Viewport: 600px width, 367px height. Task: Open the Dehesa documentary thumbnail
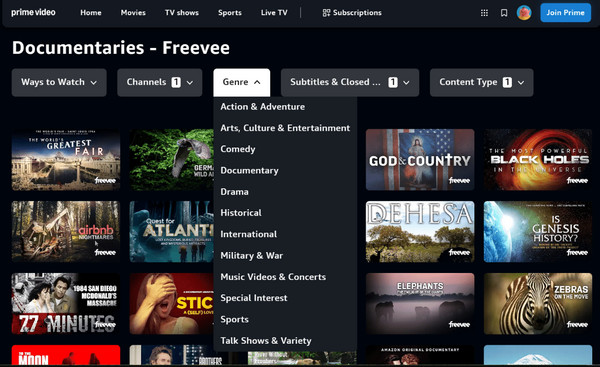coord(420,232)
